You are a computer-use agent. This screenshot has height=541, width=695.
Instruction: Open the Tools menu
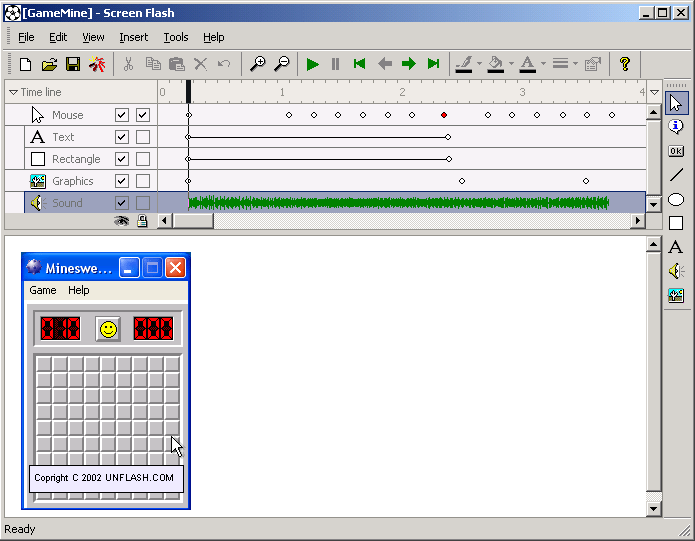[176, 37]
